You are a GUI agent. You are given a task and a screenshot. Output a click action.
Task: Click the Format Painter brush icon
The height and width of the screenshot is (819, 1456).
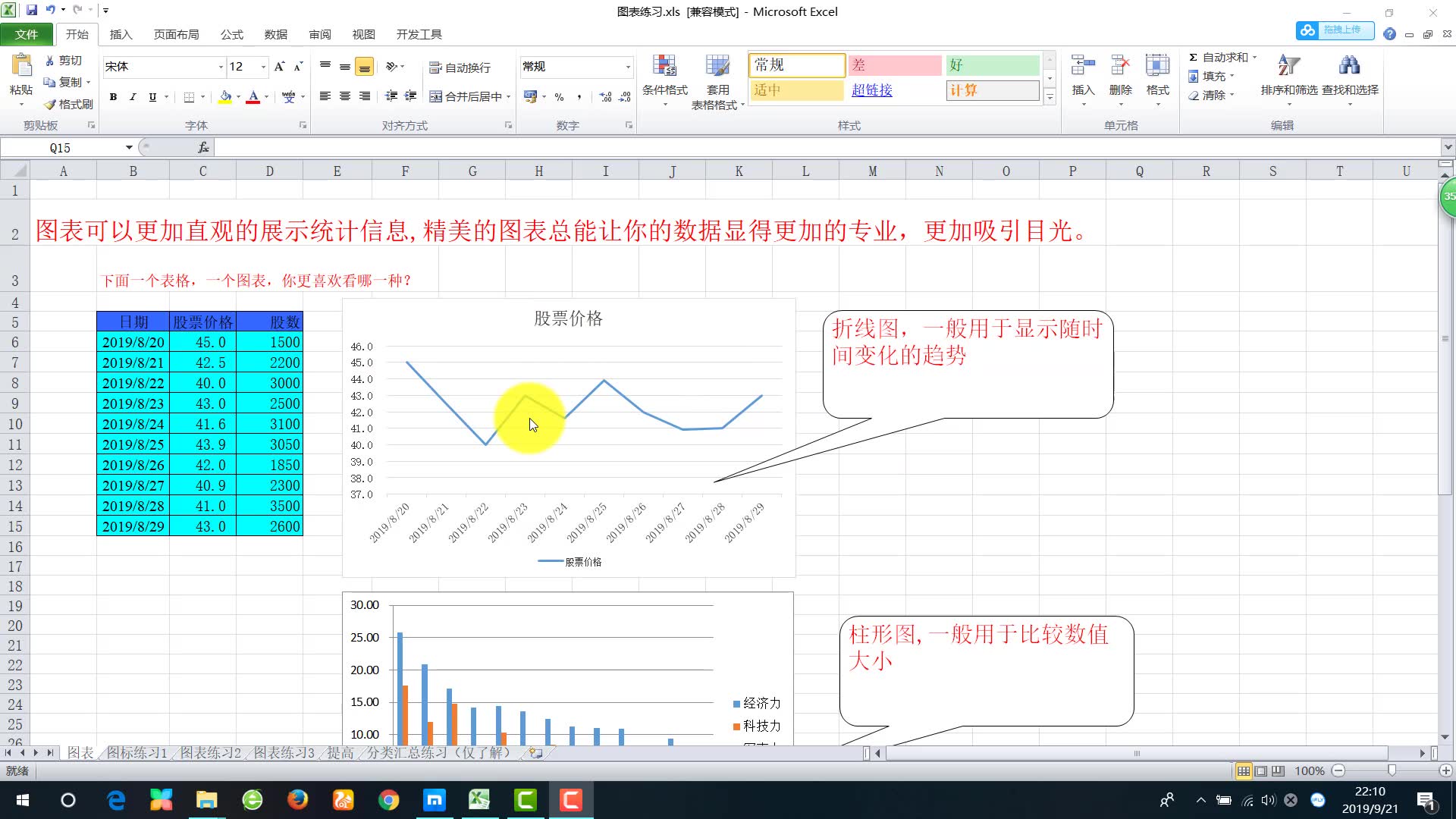(50, 104)
